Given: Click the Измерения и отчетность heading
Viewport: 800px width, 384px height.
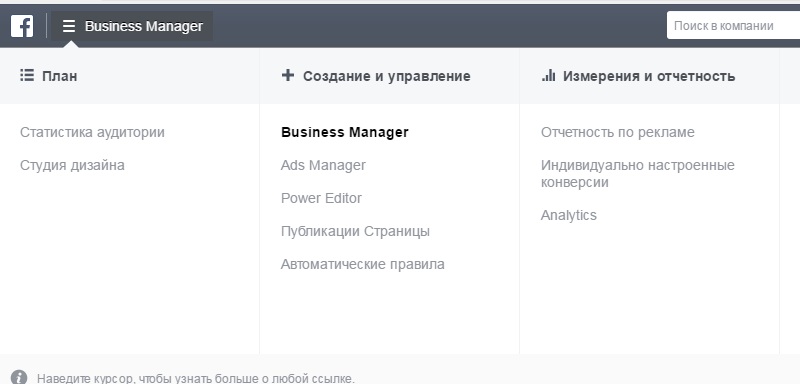Looking at the screenshot, I should click(x=649, y=76).
